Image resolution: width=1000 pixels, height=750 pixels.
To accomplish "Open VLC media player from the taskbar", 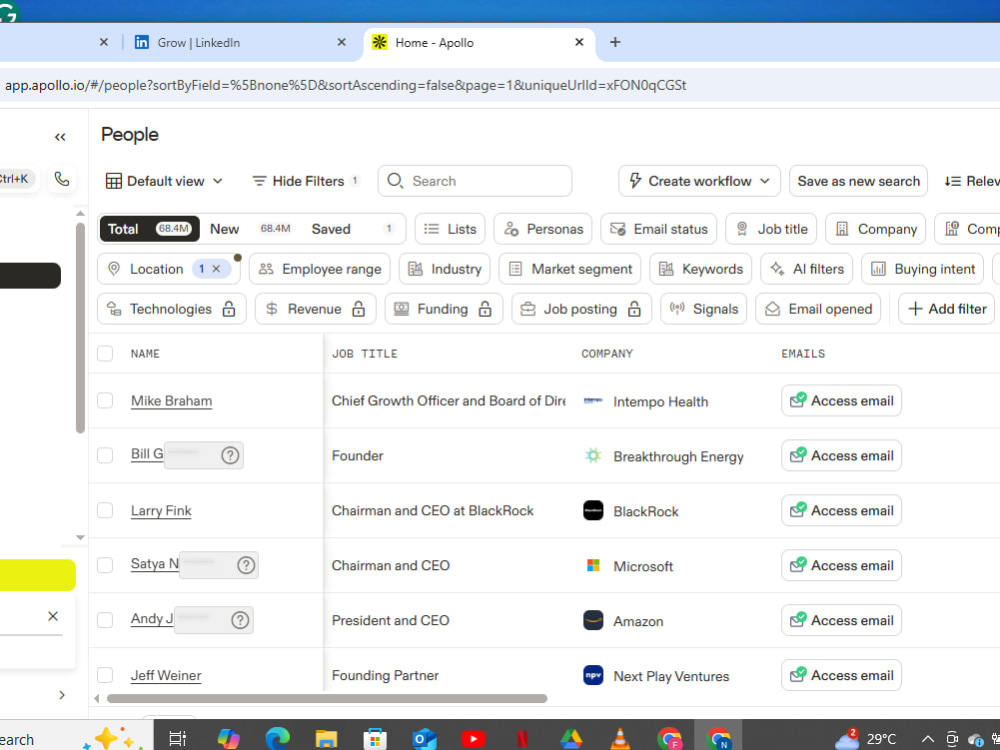I will point(619,739).
